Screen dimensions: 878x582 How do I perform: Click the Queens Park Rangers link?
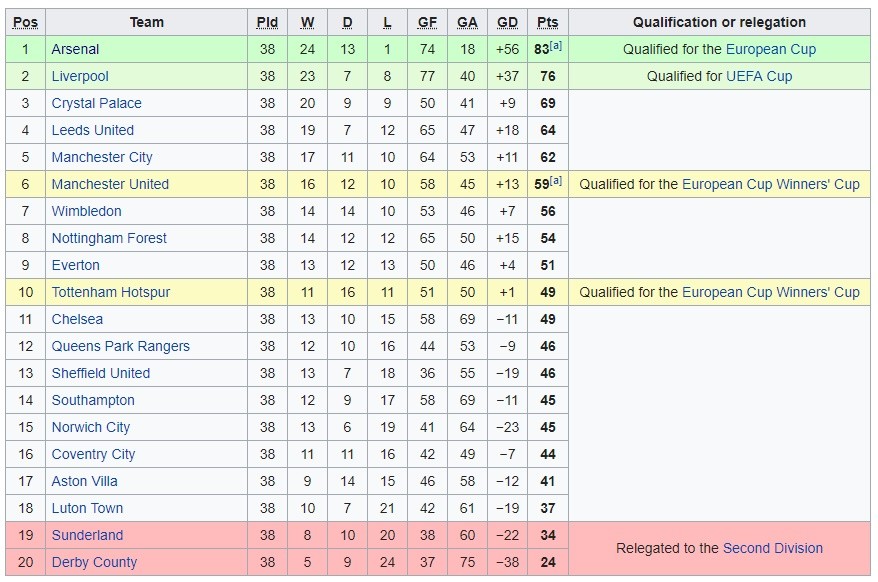120,346
